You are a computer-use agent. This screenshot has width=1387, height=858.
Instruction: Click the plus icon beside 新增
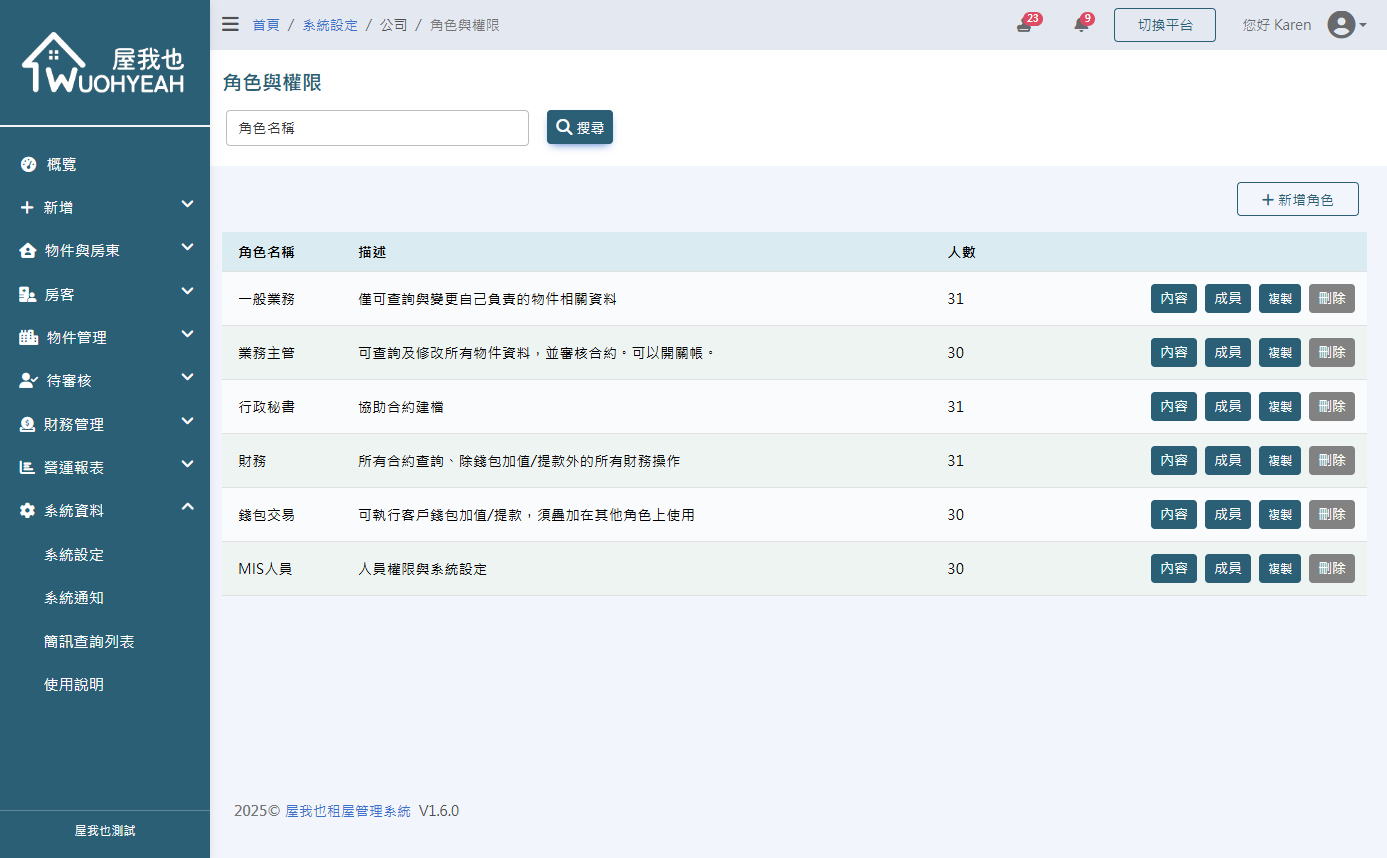click(27, 207)
